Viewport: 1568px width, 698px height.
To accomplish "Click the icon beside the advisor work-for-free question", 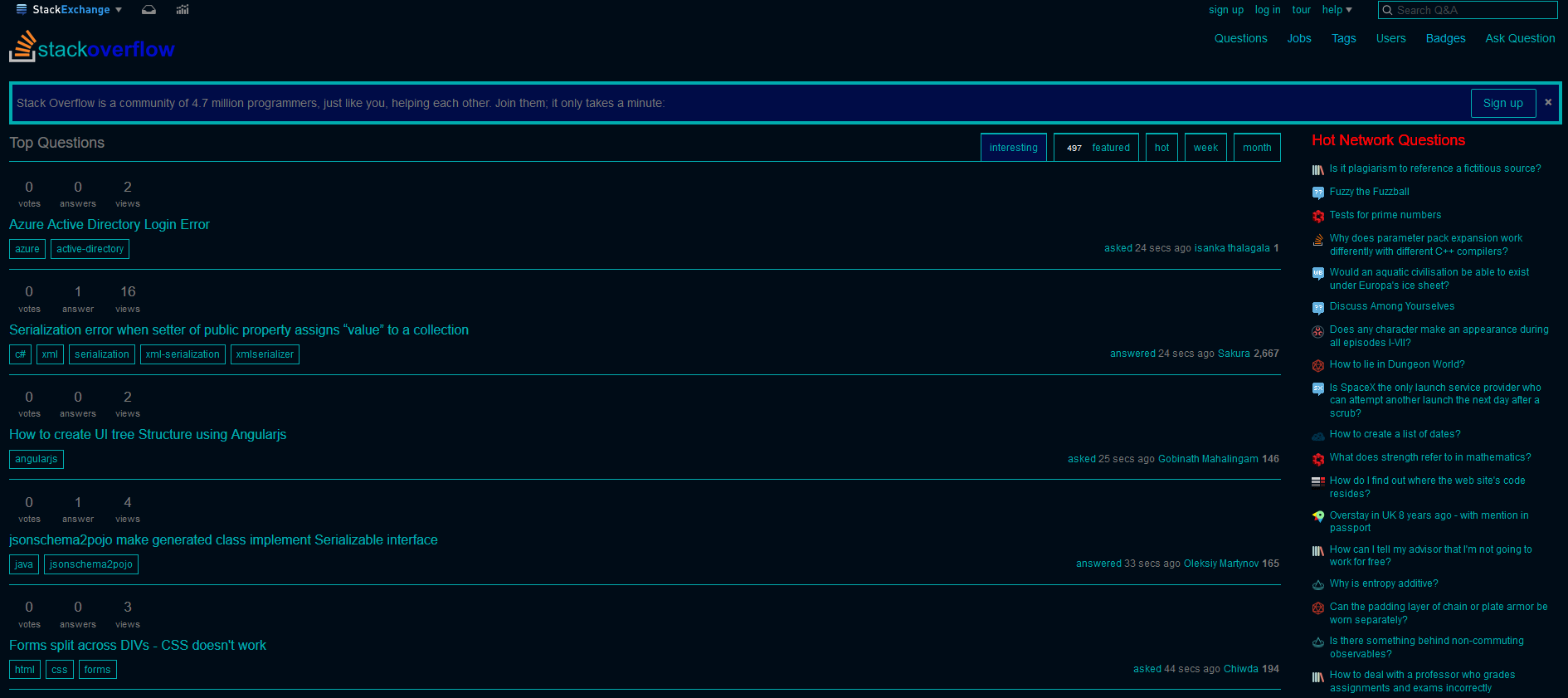I will pos(1317,550).
